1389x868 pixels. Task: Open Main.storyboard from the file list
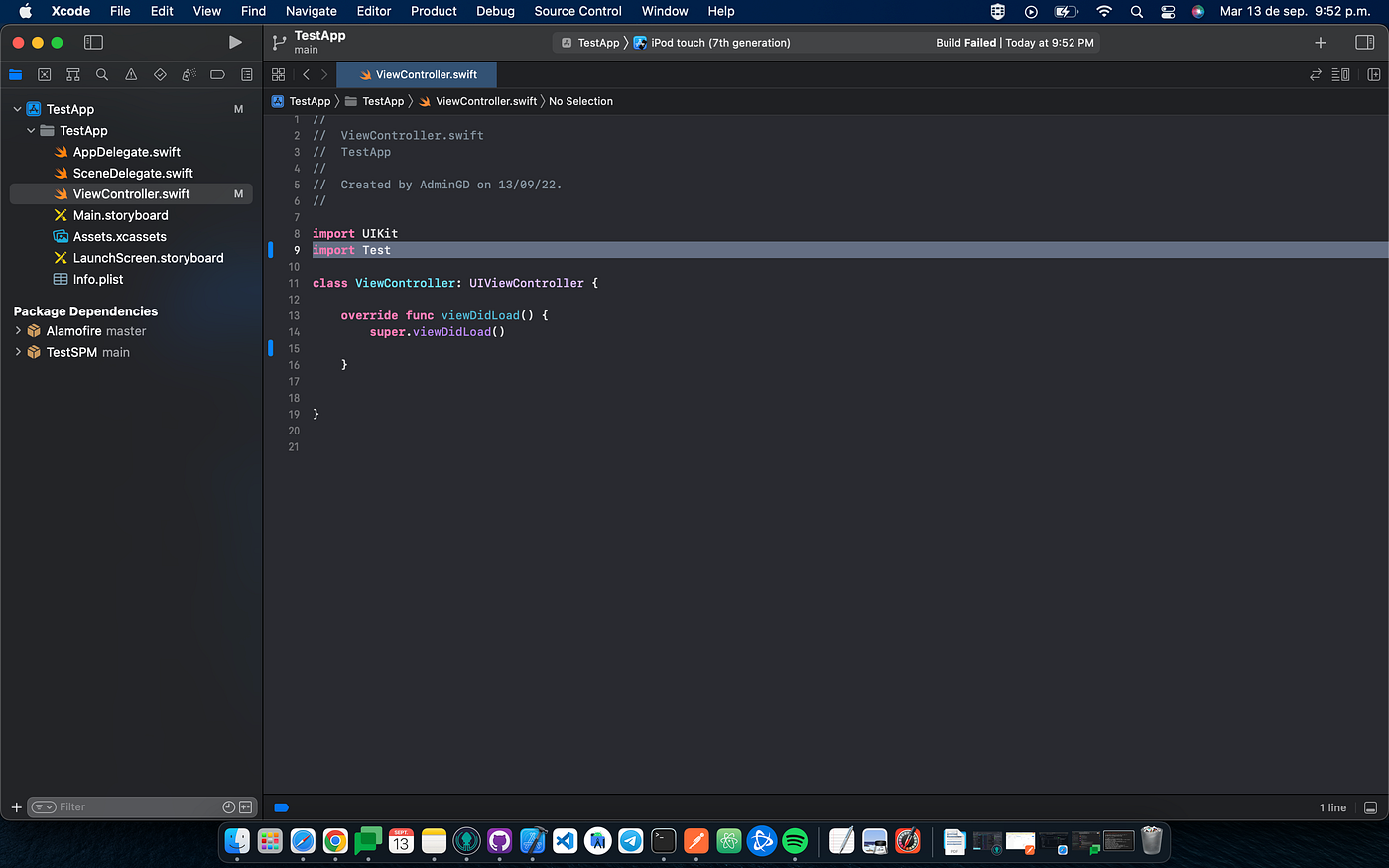[x=120, y=215]
